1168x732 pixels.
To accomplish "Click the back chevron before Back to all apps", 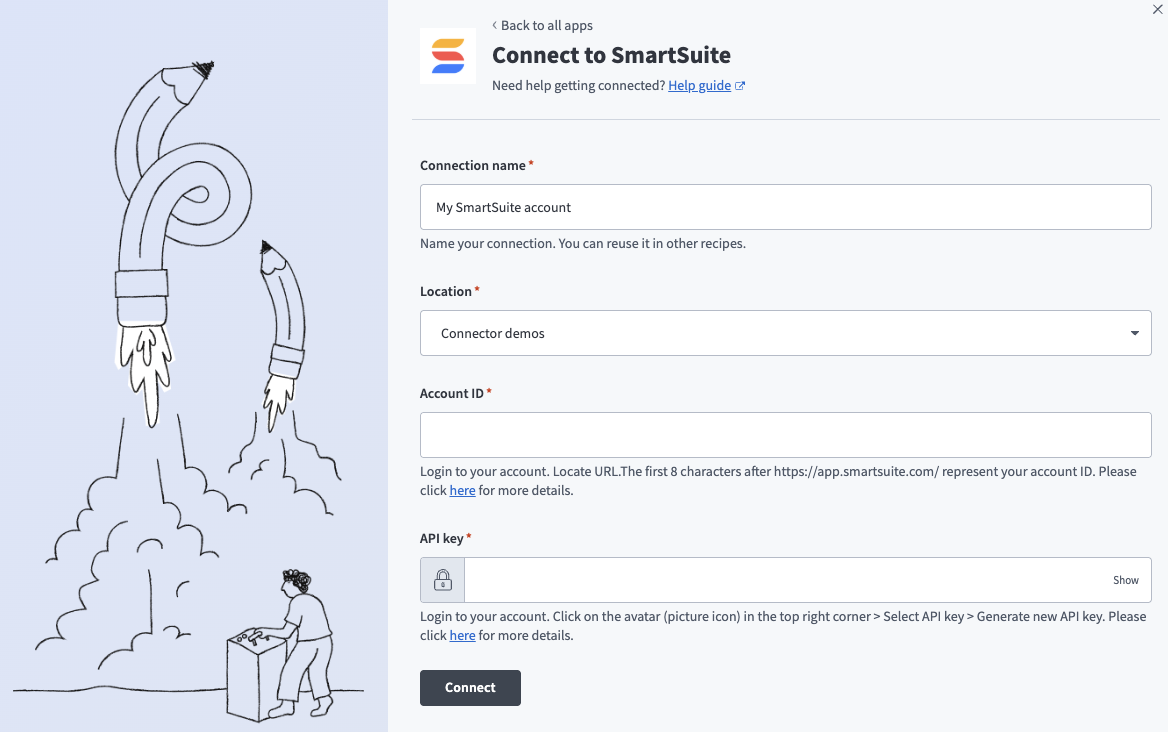I will click(493, 25).
